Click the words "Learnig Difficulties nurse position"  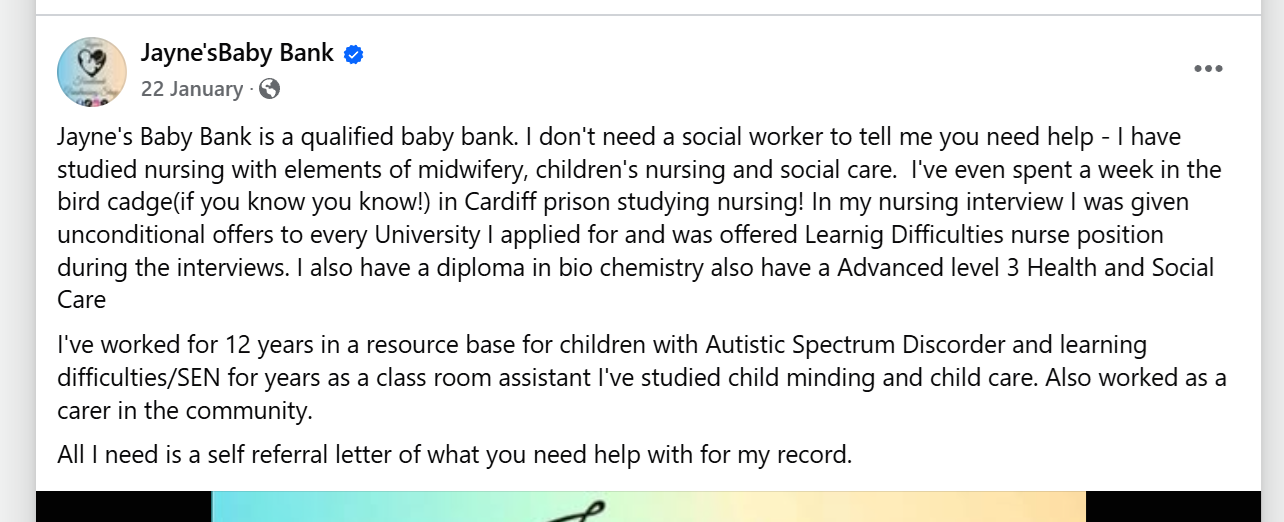[x=983, y=235]
